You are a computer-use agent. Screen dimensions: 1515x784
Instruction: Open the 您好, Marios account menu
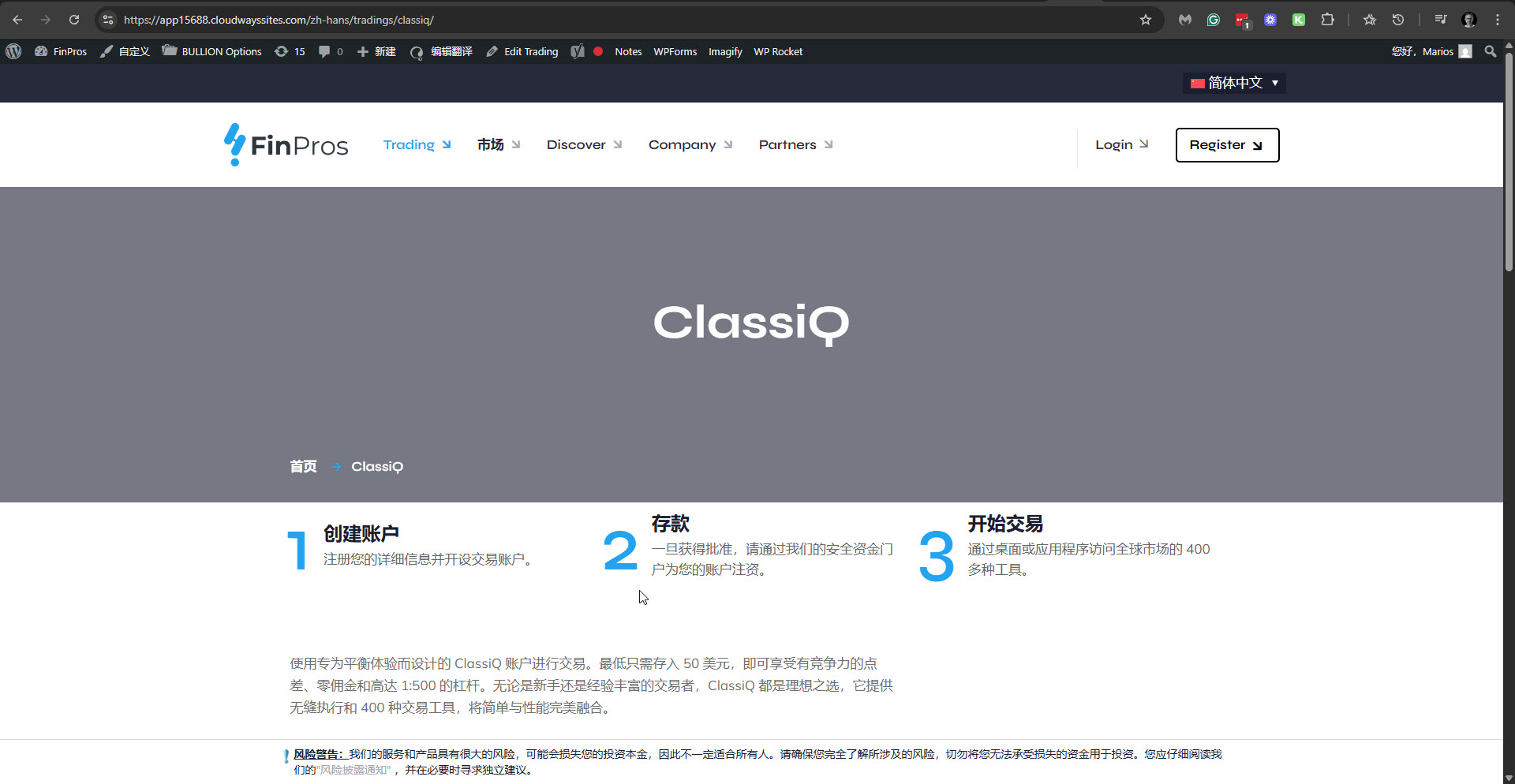click(x=1431, y=51)
